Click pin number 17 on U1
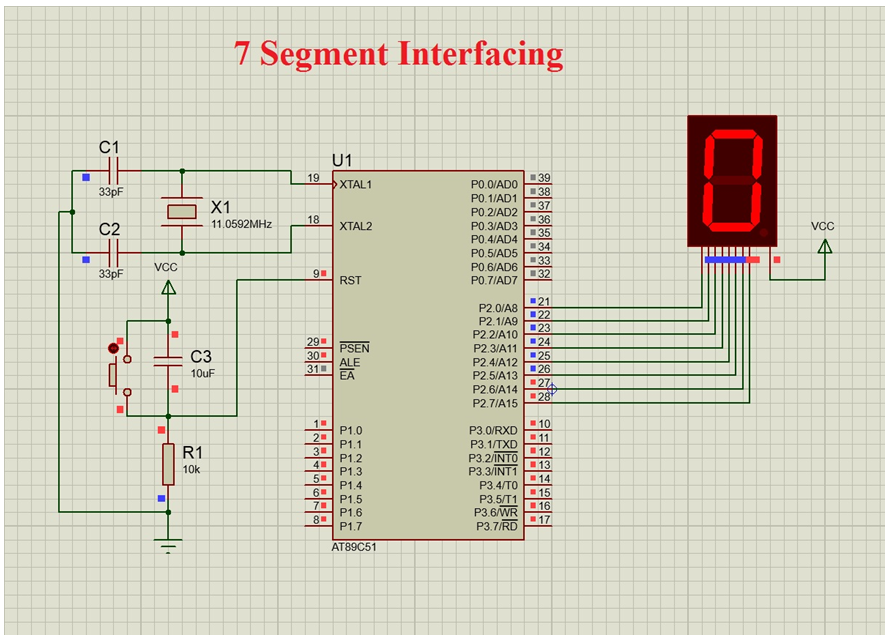Screen dimensions: 893x644 click(544, 519)
